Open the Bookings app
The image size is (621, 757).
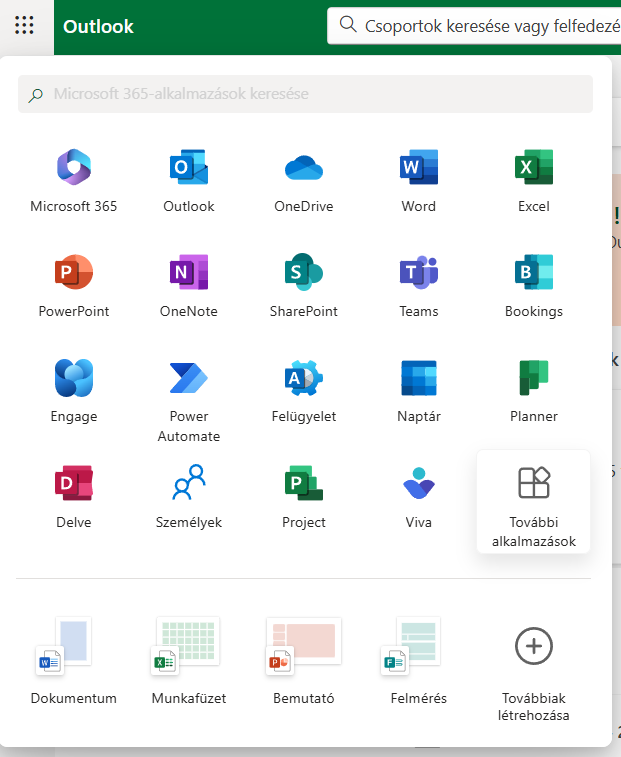[x=533, y=286]
